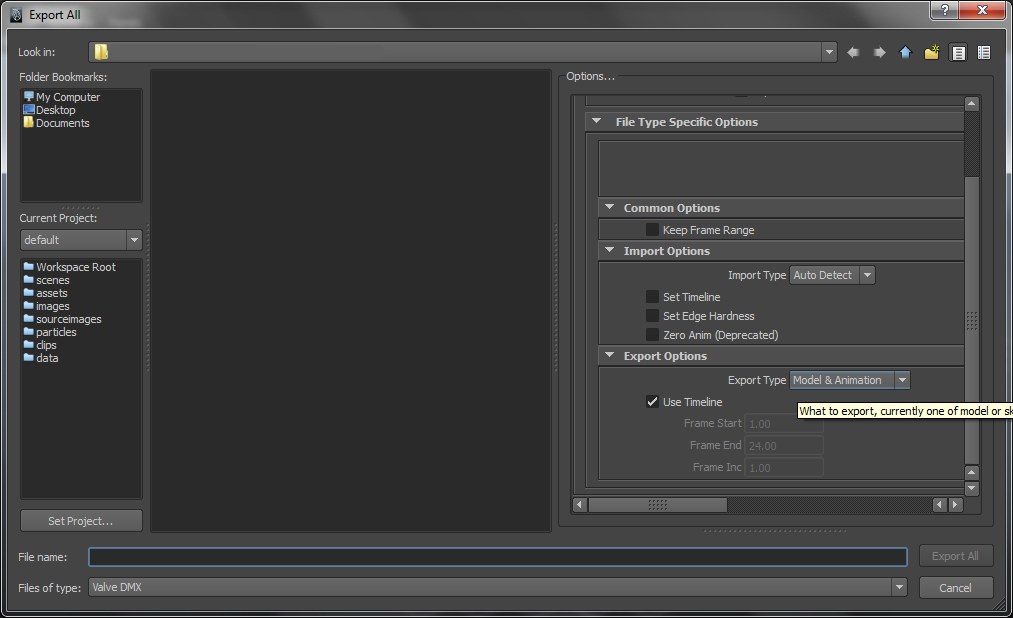Enable Set Timeline checkbox

(x=653, y=296)
